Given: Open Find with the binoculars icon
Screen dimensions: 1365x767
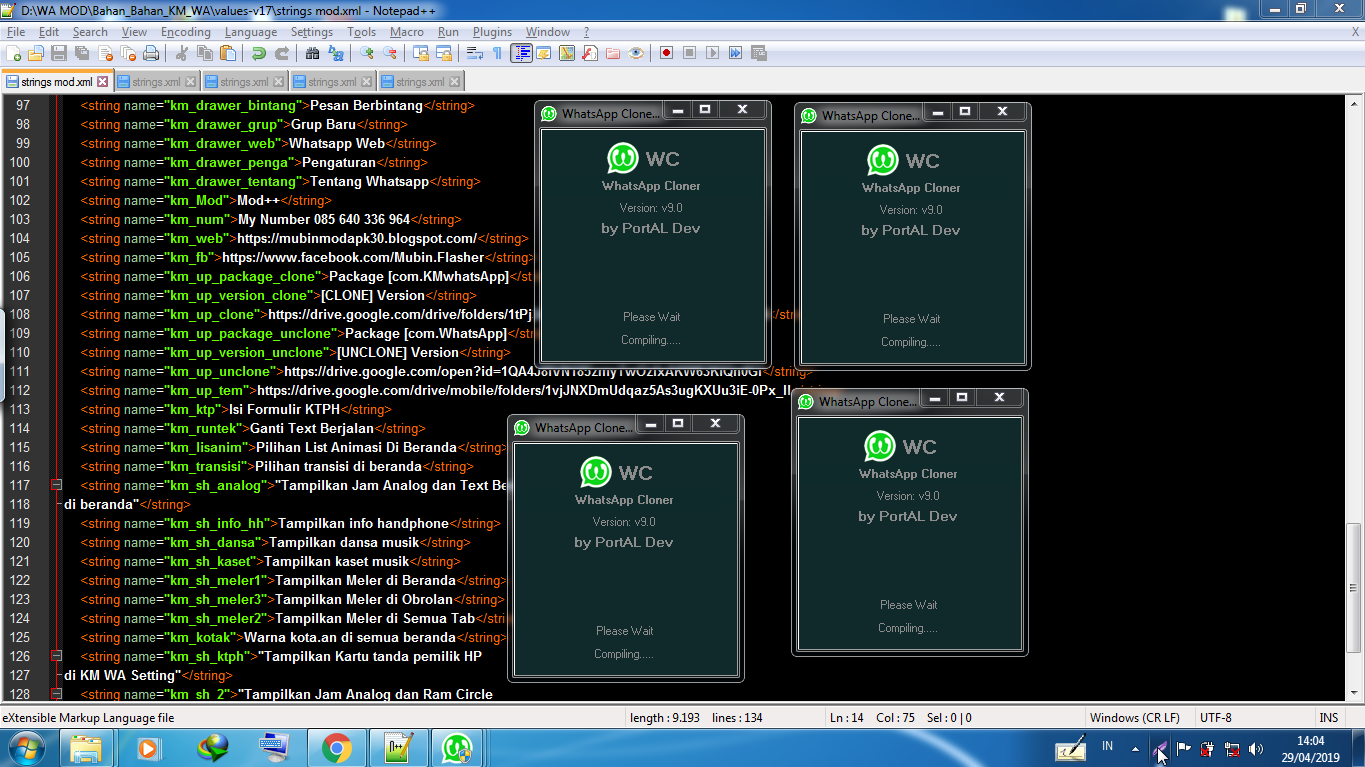Looking at the screenshot, I should pos(313,53).
